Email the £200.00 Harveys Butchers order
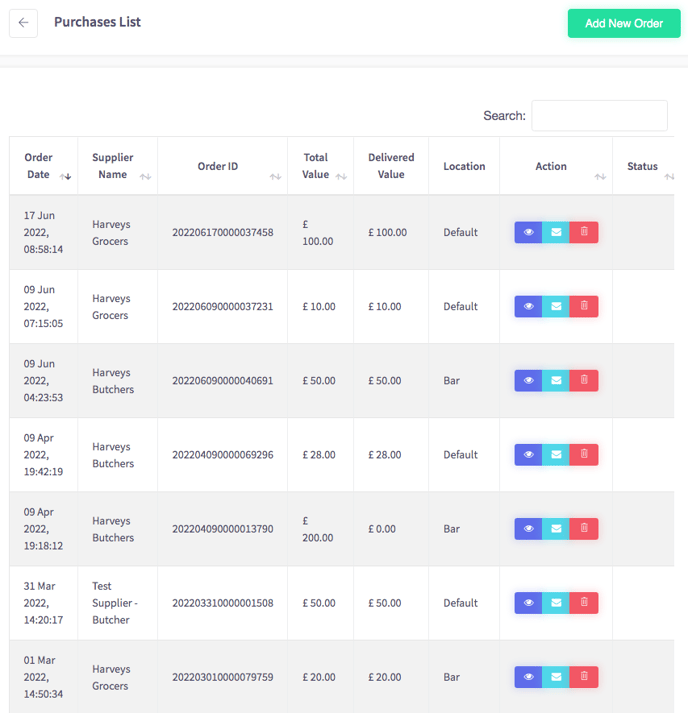 [556, 529]
